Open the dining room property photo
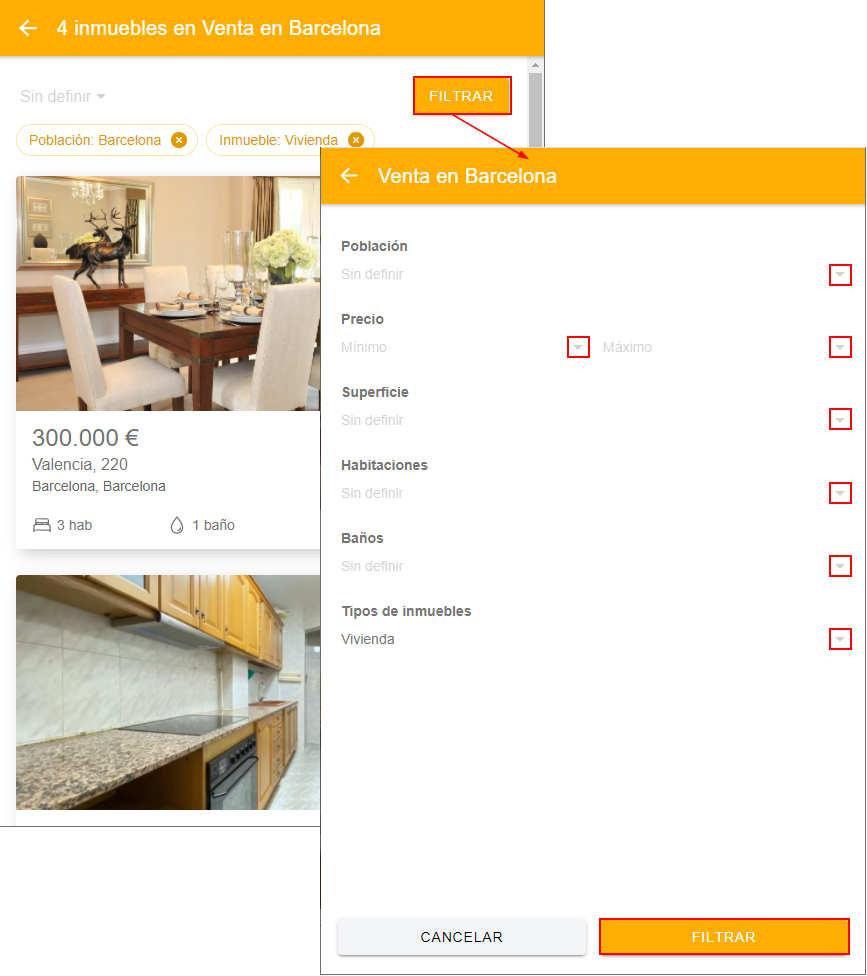Screen dimensions: 867x976 click(x=168, y=293)
